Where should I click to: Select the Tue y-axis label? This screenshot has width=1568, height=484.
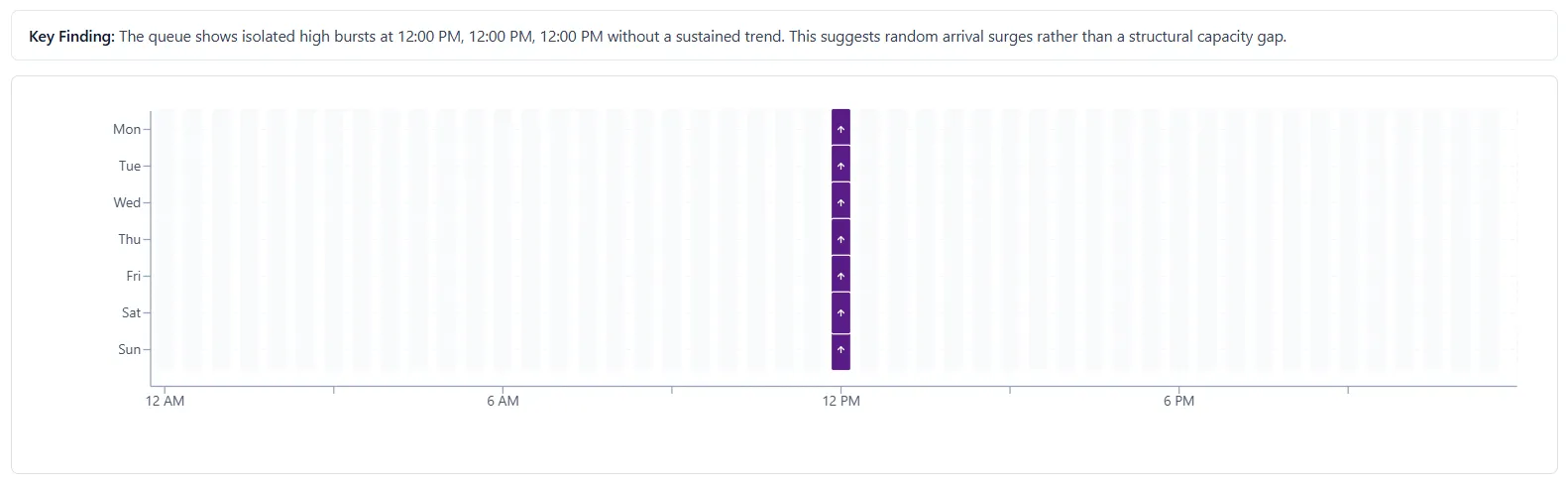pos(130,166)
